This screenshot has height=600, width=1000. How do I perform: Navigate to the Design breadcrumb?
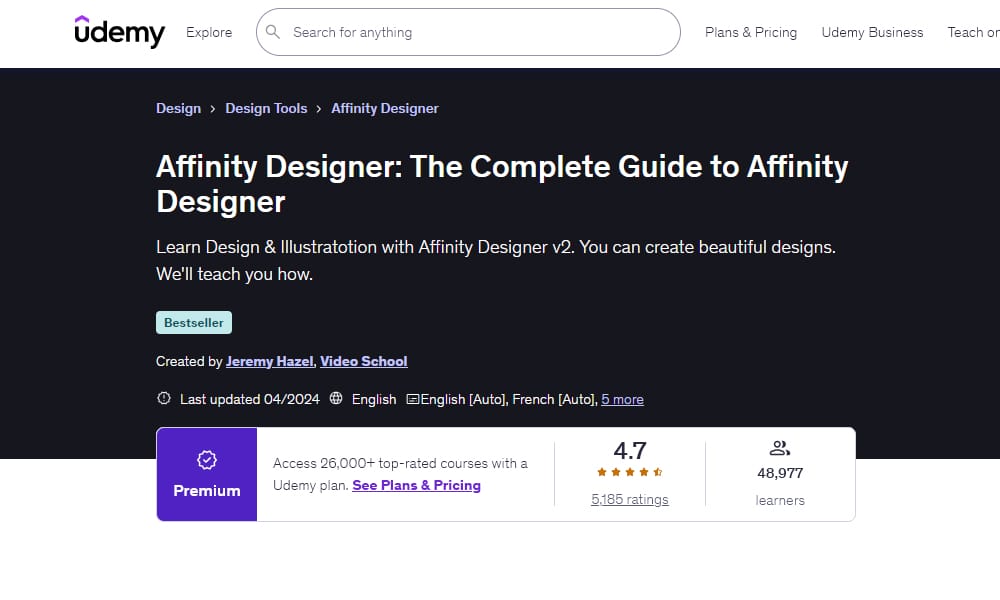[x=178, y=108]
